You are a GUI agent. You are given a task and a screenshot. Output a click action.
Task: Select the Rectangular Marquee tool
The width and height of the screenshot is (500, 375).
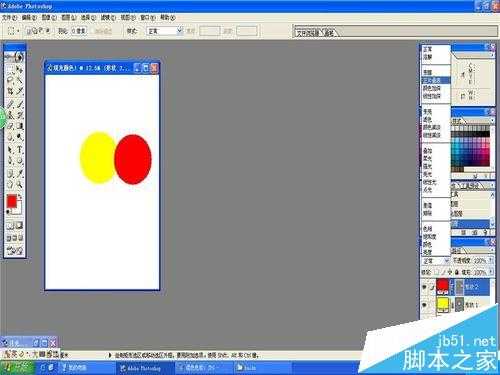(x=11, y=70)
